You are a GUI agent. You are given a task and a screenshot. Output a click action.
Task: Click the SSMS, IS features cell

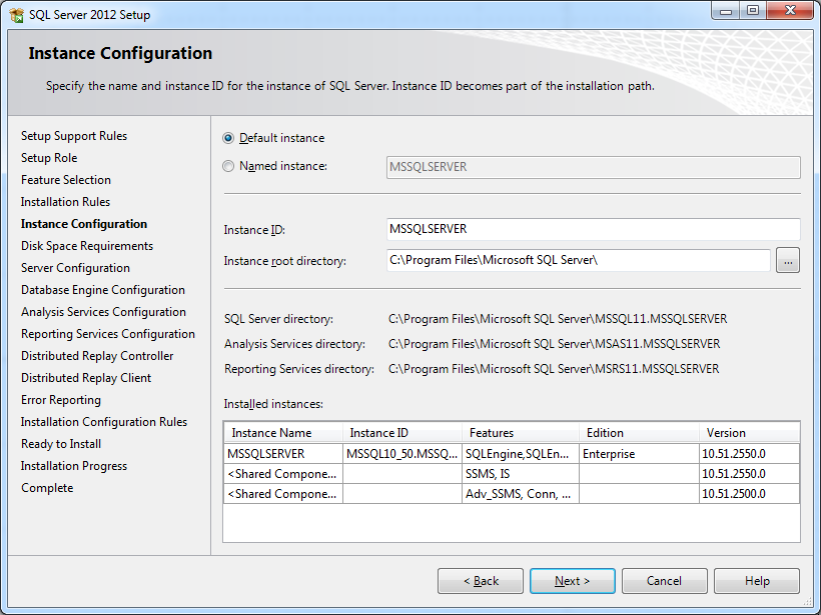[x=520, y=474]
